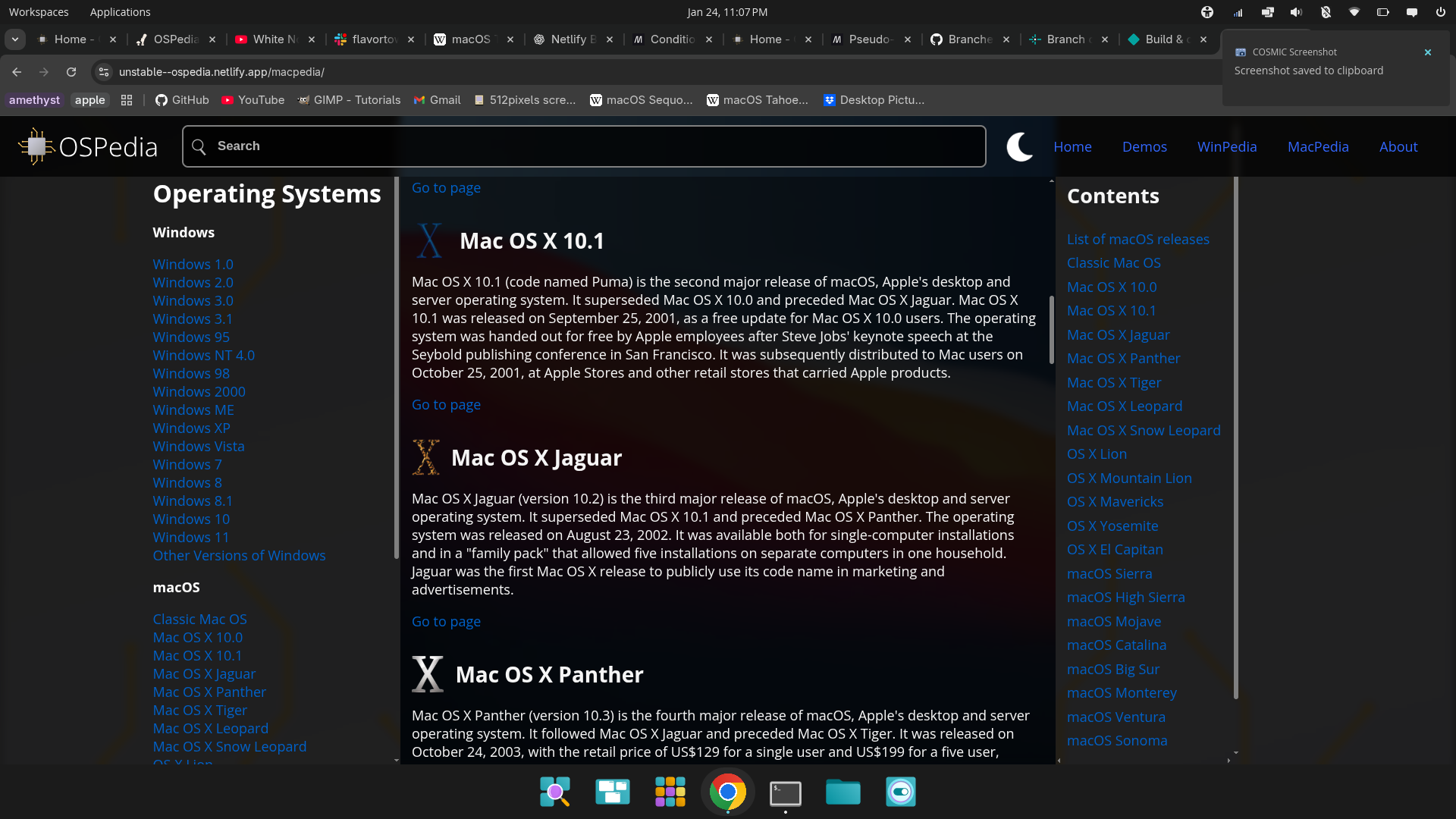Open Windows XP in sidebar list
The height and width of the screenshot is (819, 1456).
tap(191, 428)
